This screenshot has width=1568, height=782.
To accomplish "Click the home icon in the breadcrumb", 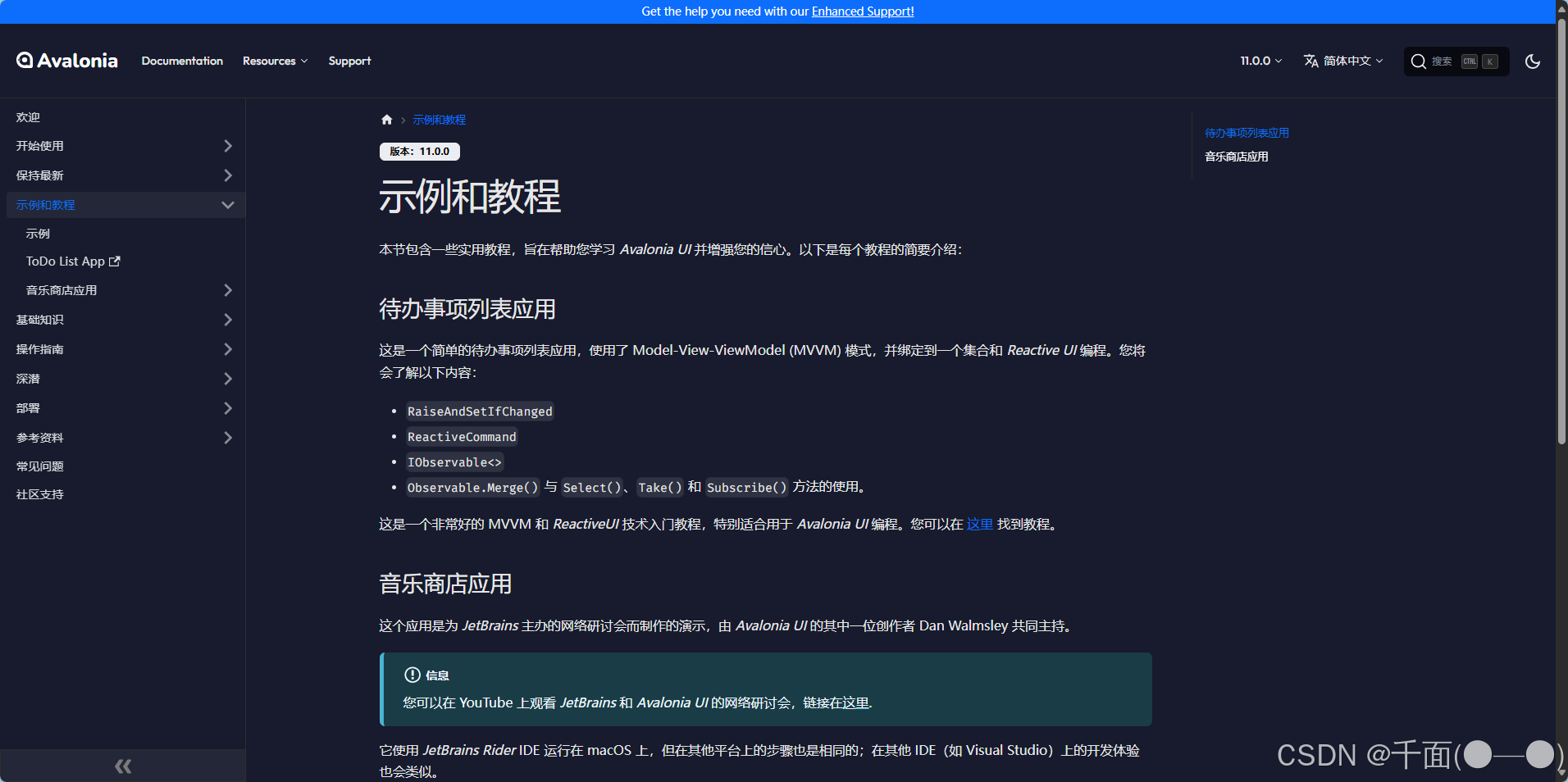I will click(x=386, y=119).
